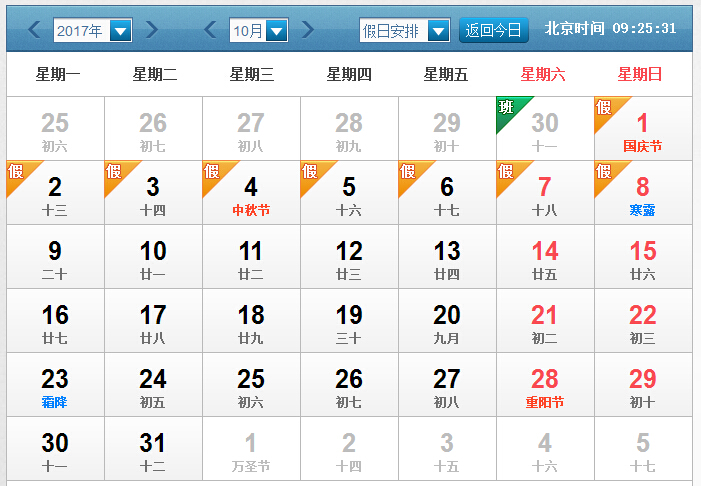
Task: Click the 星期五 column header
Action: (x=446, y=74)
